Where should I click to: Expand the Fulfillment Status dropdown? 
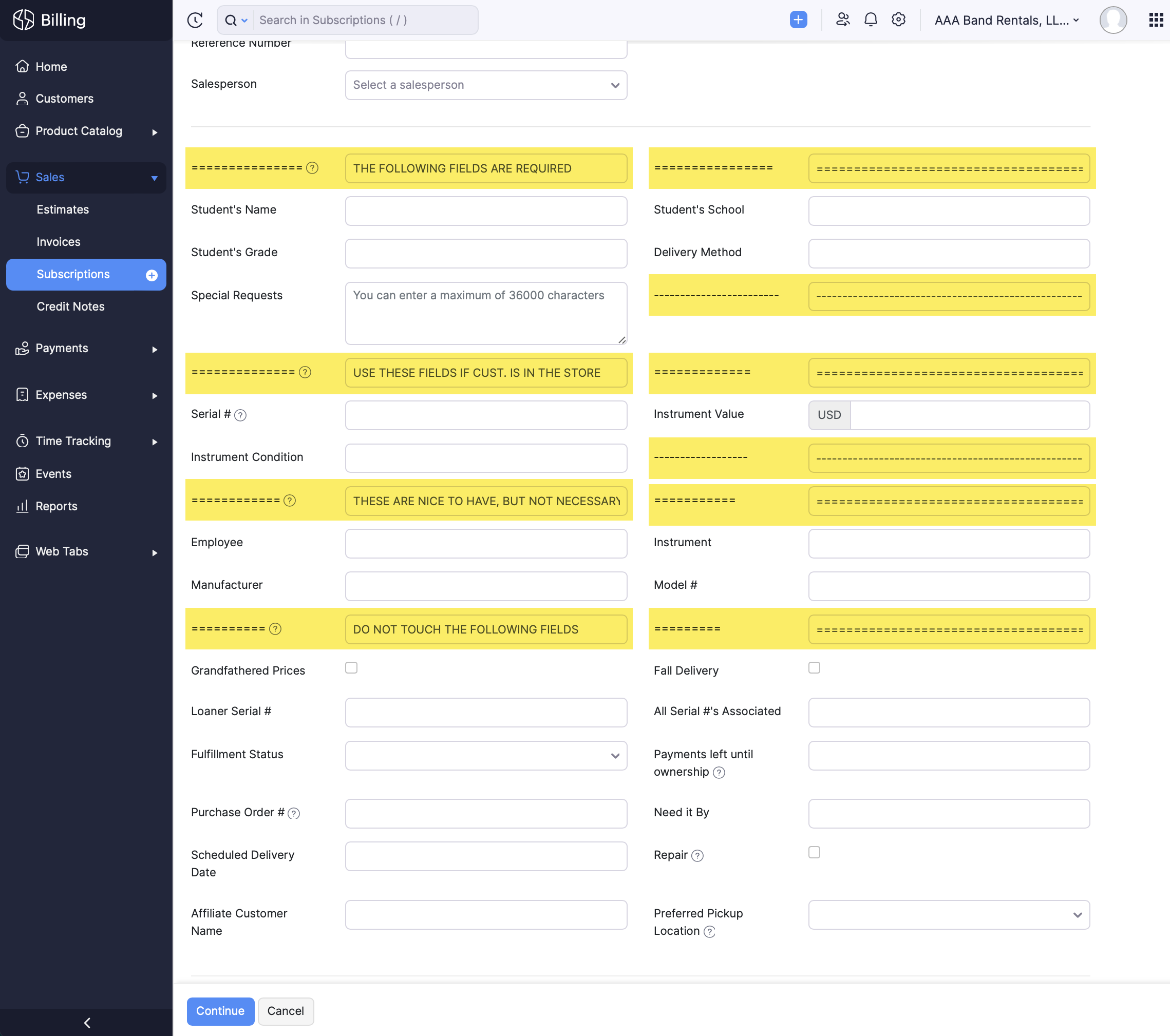[x=485, y=756]
